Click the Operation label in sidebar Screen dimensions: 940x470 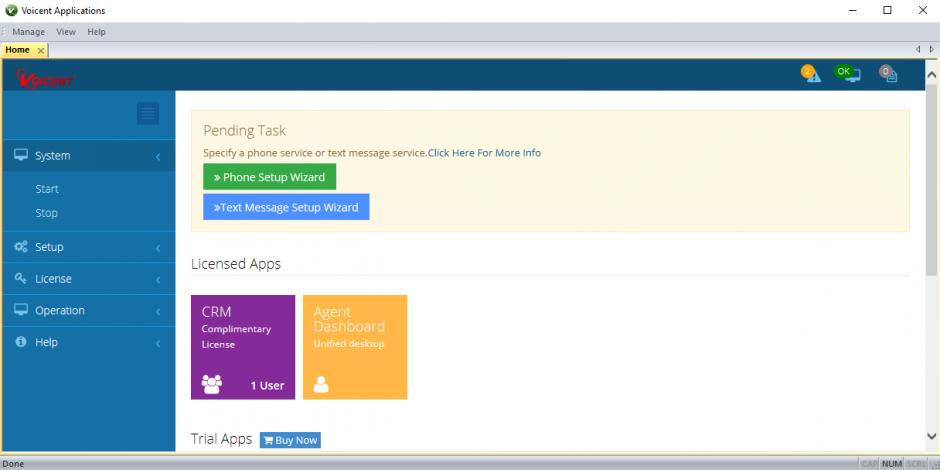pyautogui.click(x=60, y=311)
